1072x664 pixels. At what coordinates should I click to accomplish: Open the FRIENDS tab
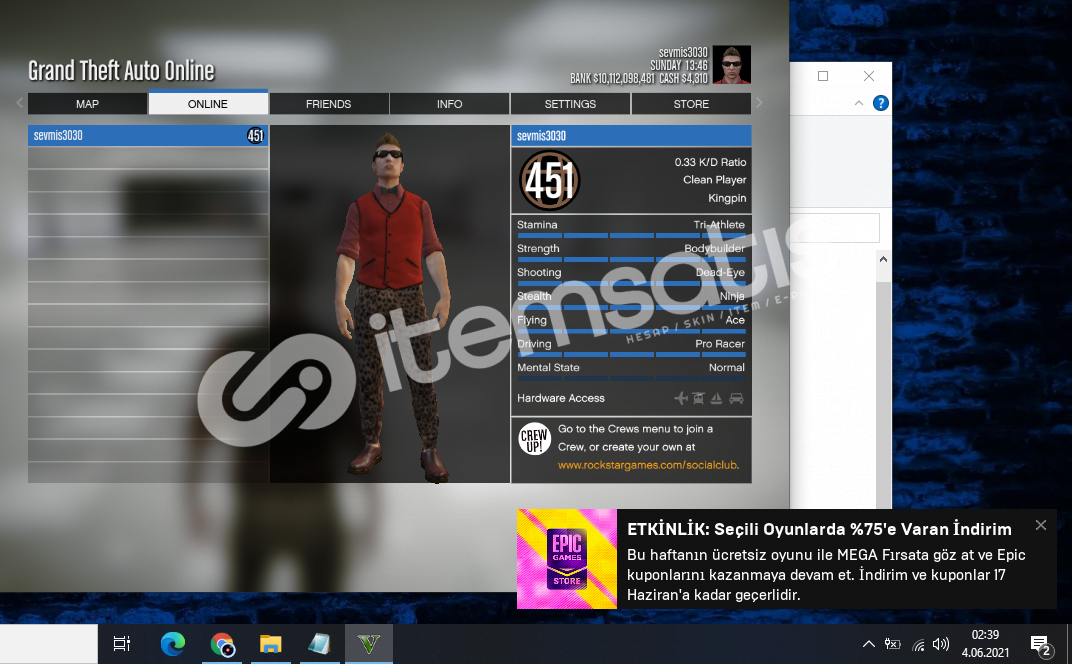tap(329, 104)
